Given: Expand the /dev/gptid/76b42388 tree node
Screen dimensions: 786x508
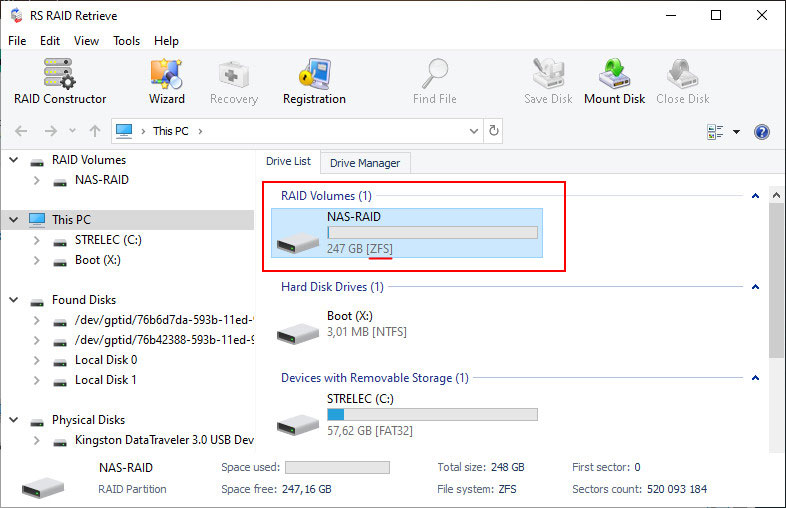Looking at the screenshot, I should [36, 340].
